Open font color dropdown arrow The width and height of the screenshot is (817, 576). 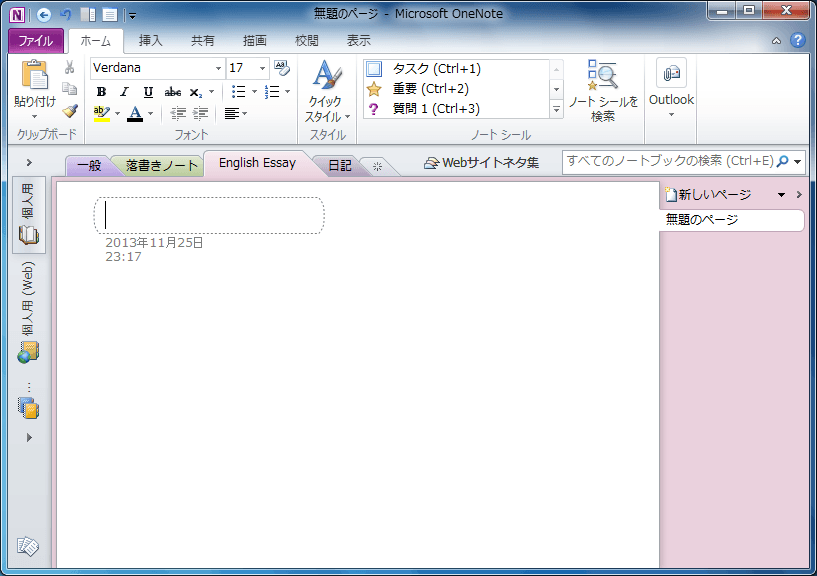point(151,113)
